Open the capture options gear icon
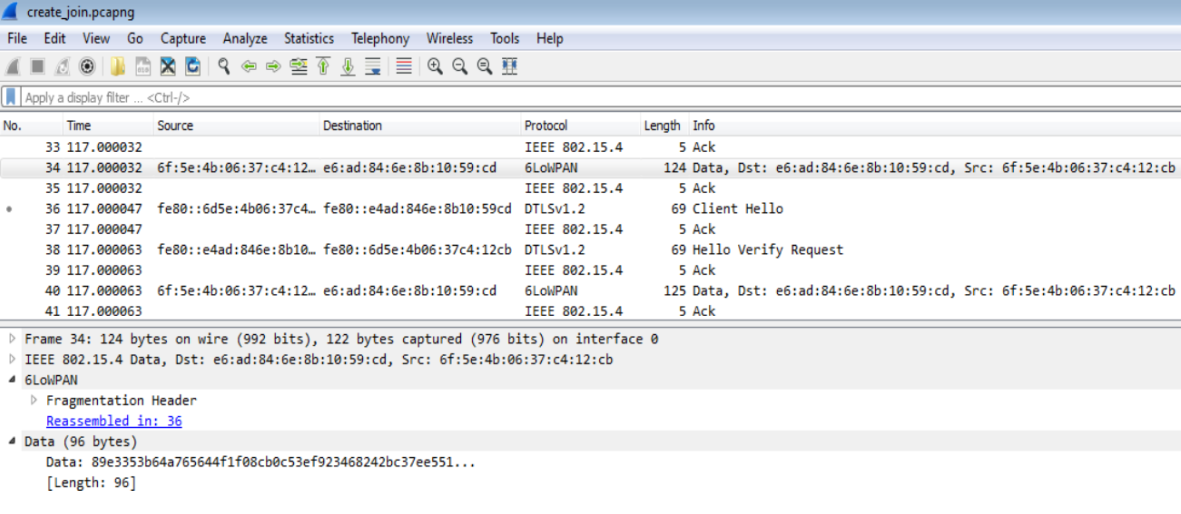The height and width of the screenshot is (514, 1181). point(87,67)
